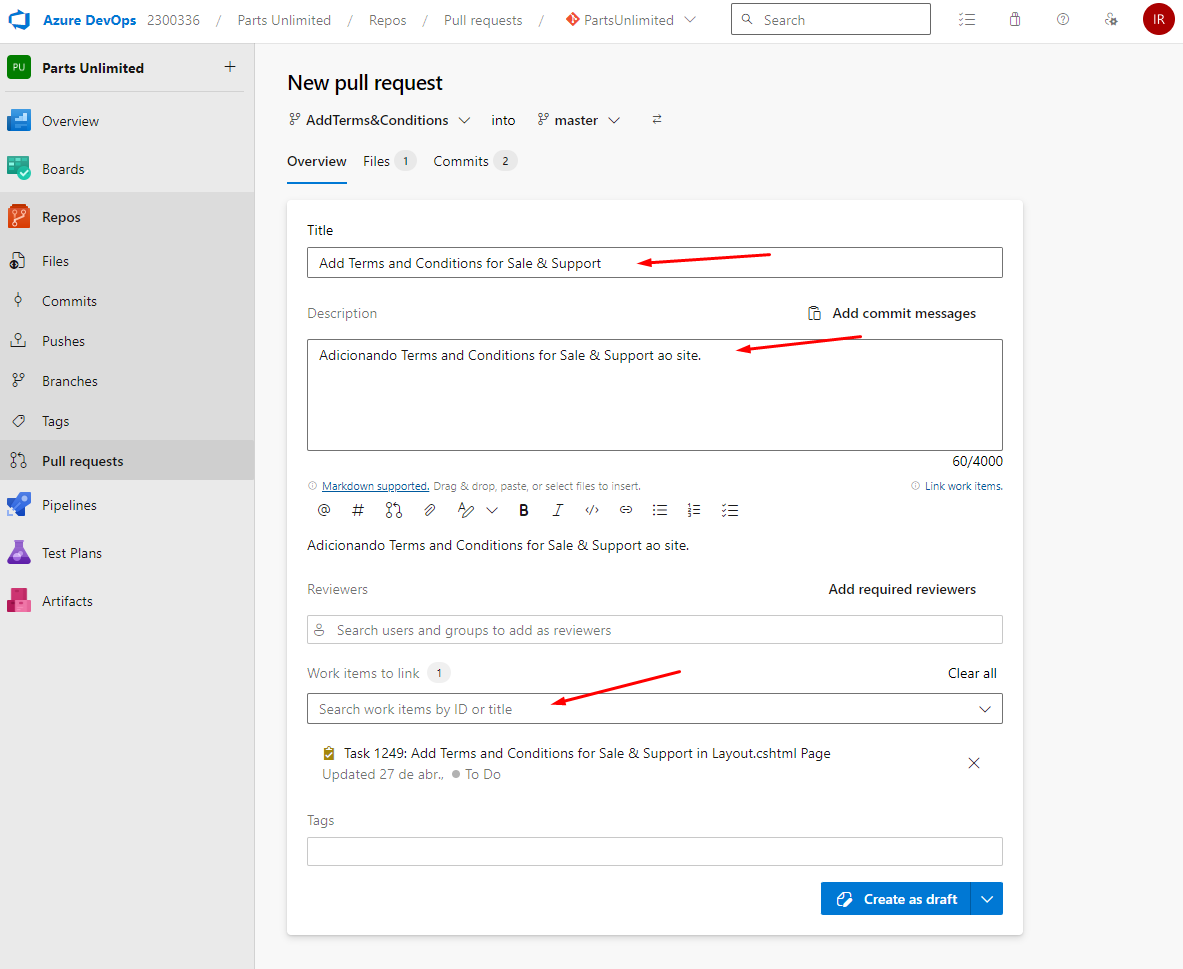Switch to the Files tab
Viewport: 1183px width, 969px height.
click(x=389, y=161)
